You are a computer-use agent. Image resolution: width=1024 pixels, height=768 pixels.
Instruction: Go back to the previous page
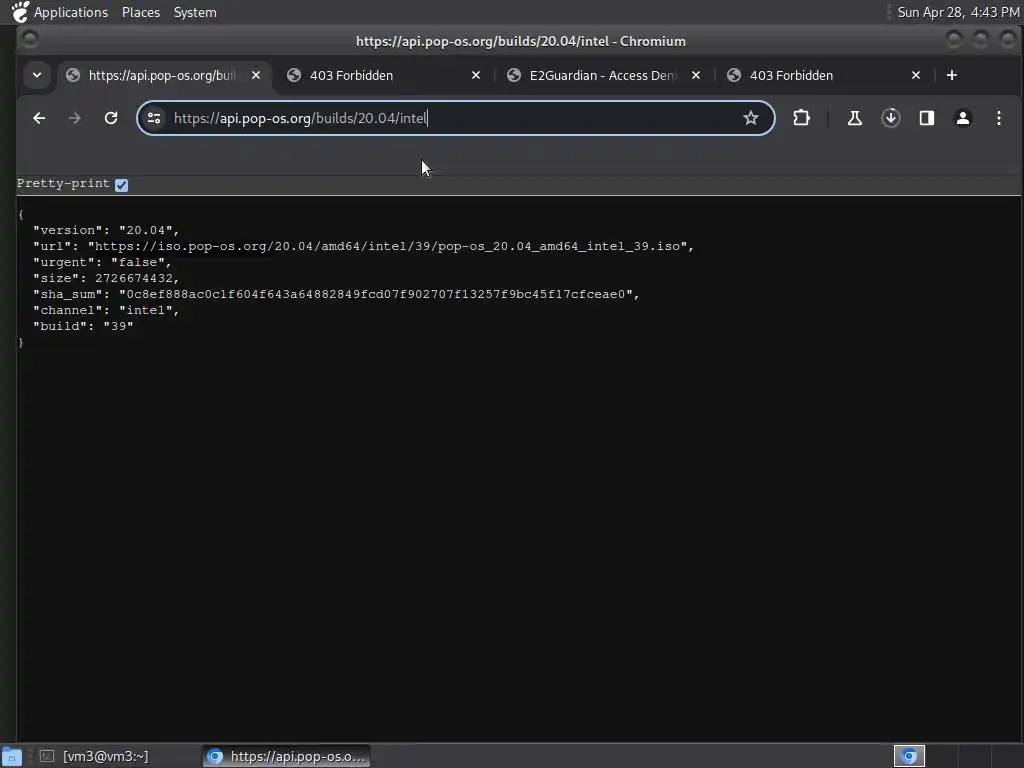pyautogui.click(x=39, y=118)
